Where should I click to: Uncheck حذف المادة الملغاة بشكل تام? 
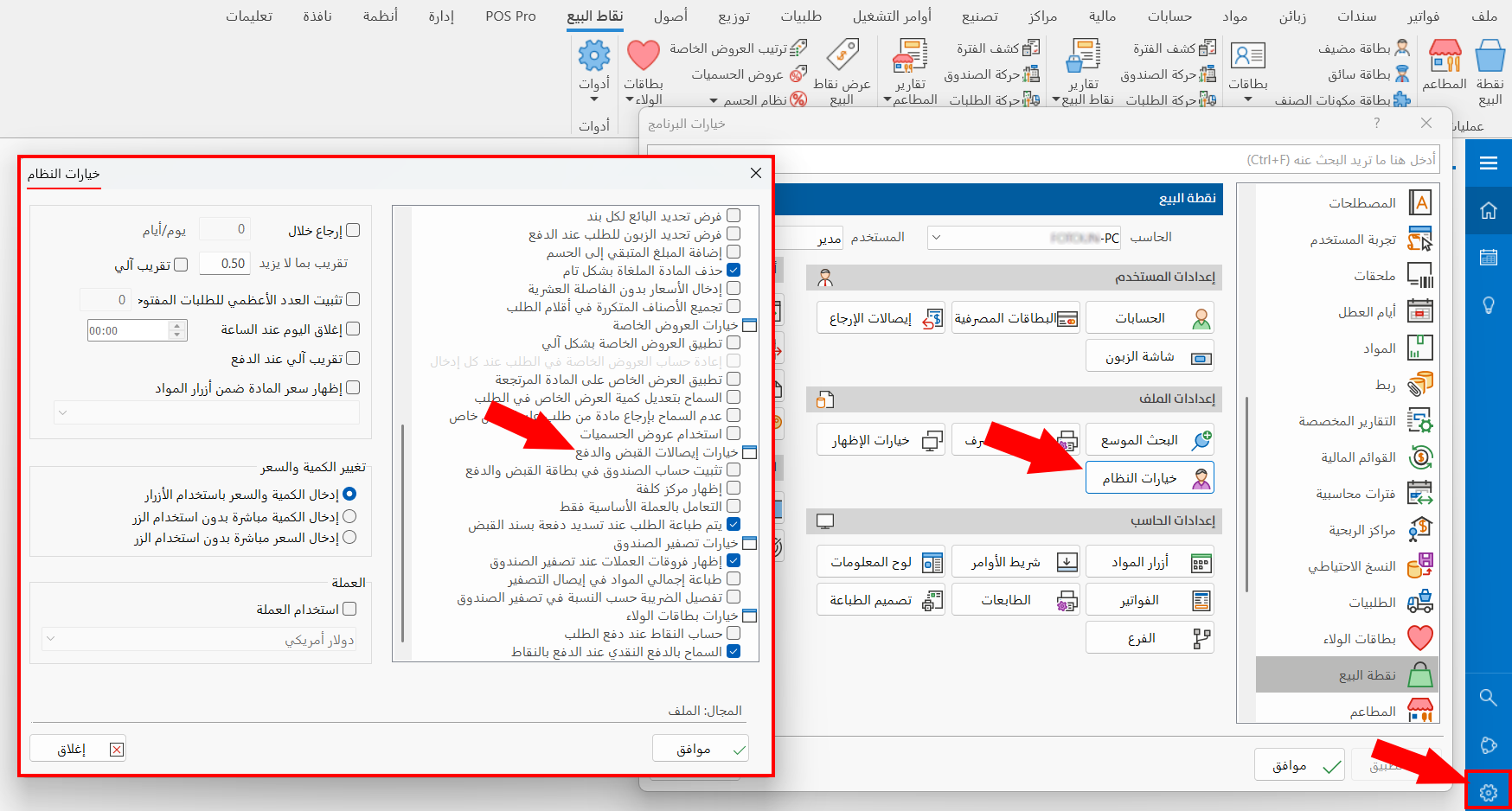point(734,270)
